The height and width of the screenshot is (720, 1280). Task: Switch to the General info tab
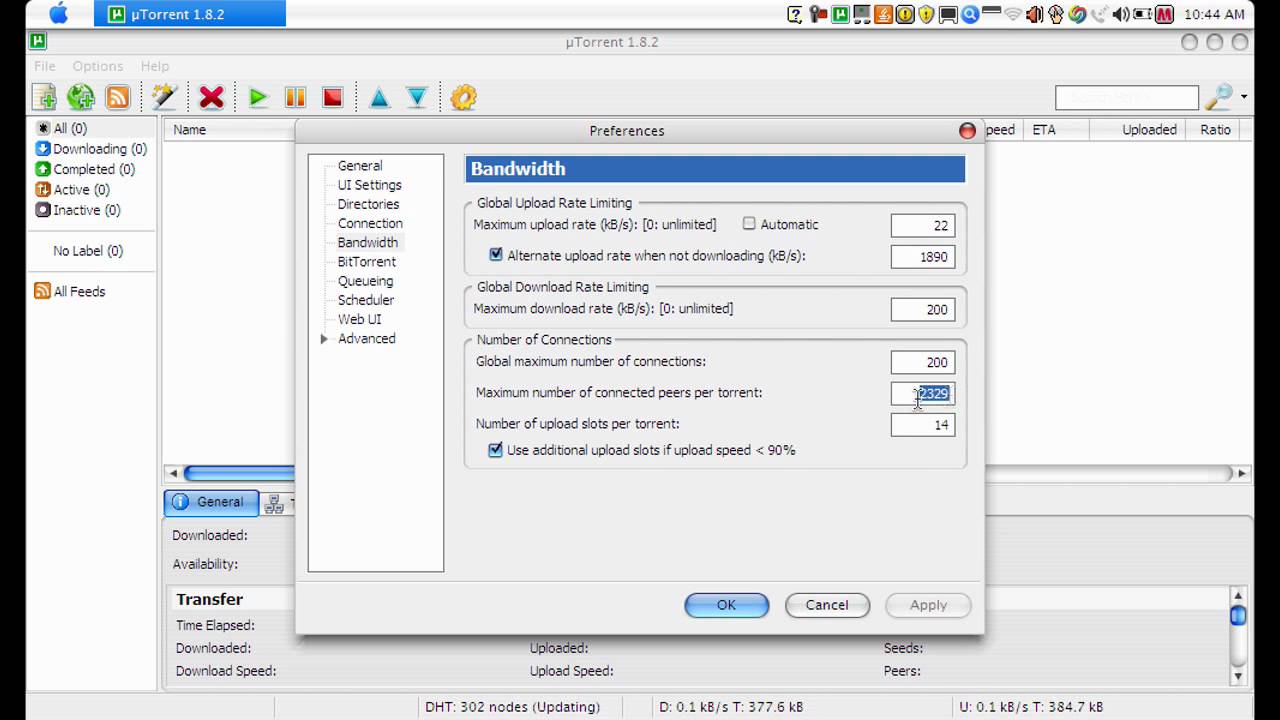tap(211, 503)
